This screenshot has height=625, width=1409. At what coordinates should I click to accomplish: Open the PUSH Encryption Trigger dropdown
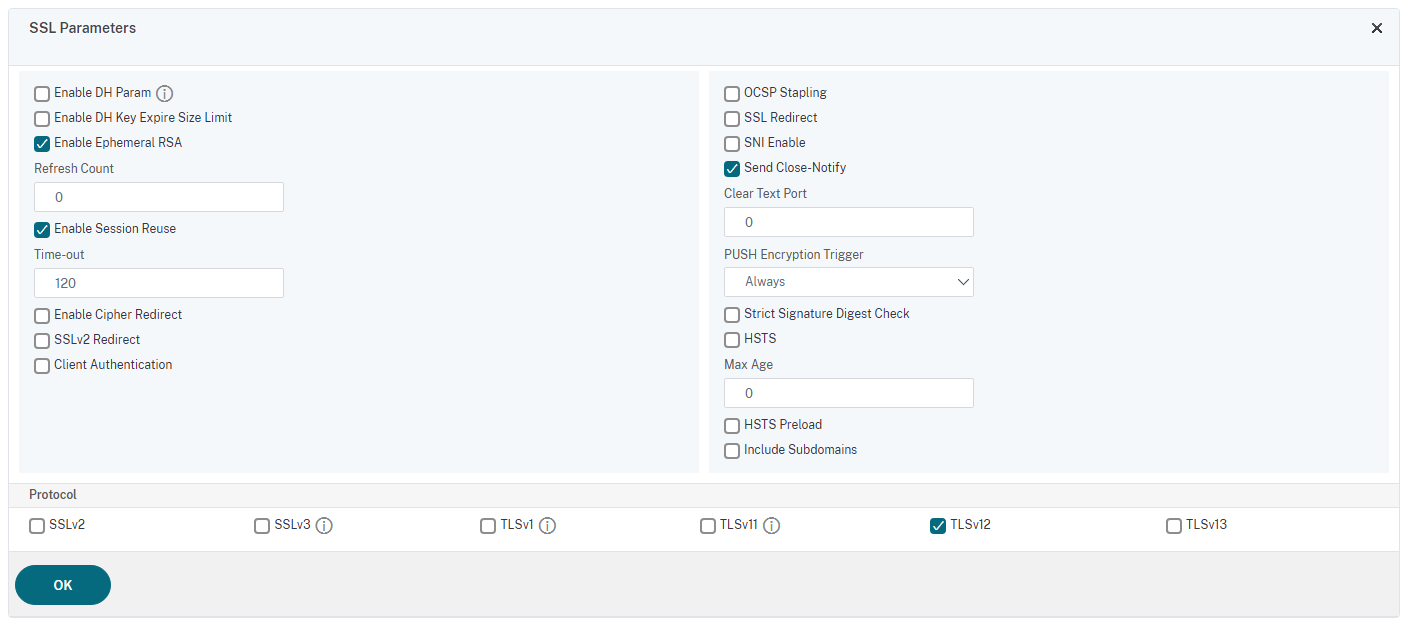(x=848, y=282)
